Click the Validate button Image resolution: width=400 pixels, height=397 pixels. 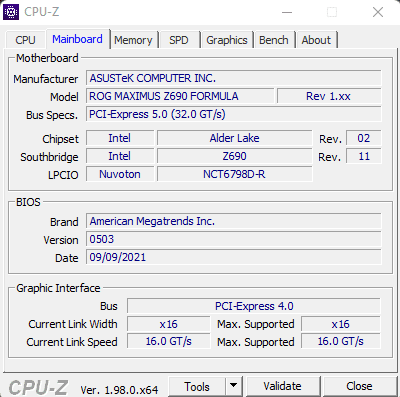tap(282, 387)
